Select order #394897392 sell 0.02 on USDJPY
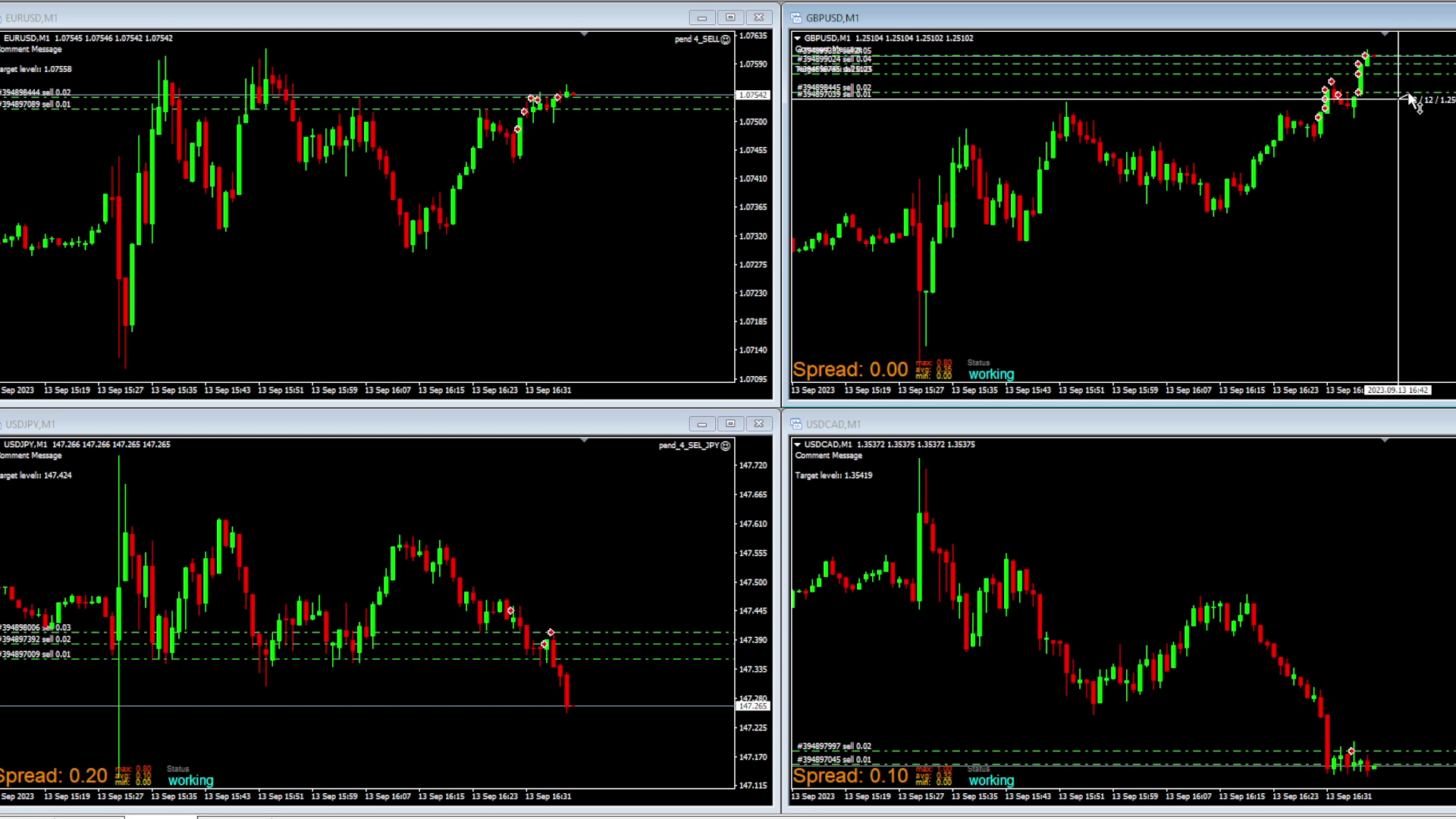The height and width of the screenshot is (819, 1456). pos(35,640)
